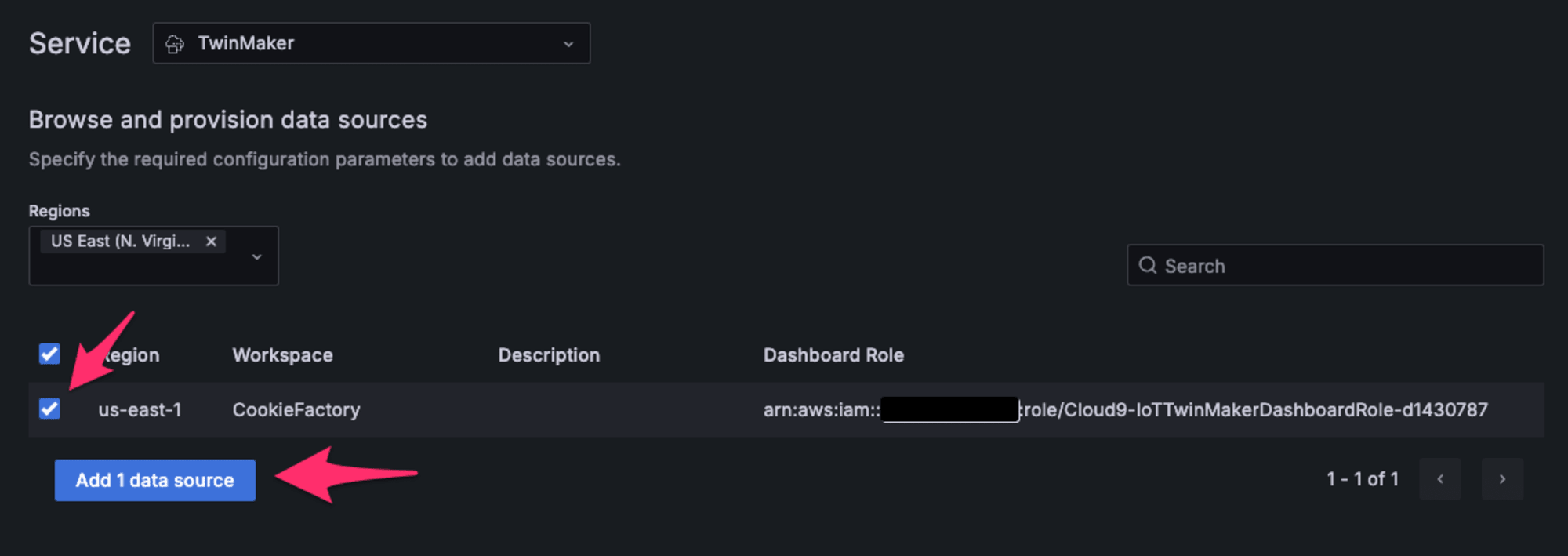This screenshot has width=1568, height=556.
Task: Expand the Regions dropdown chevron
Action: pos(256,256)
